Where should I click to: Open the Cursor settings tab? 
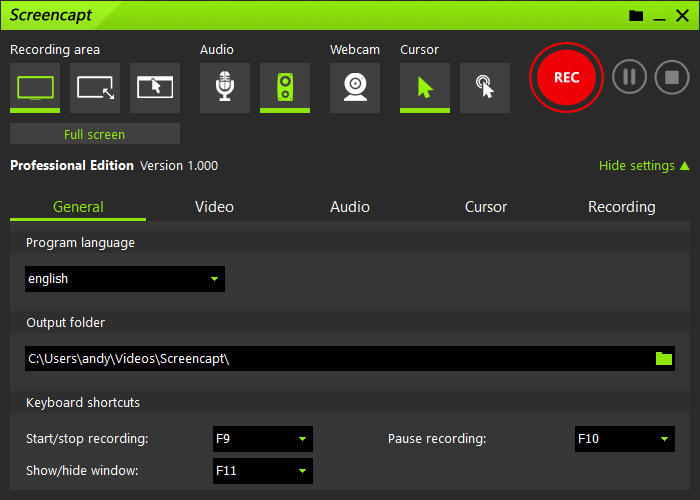tap(486, 207)
